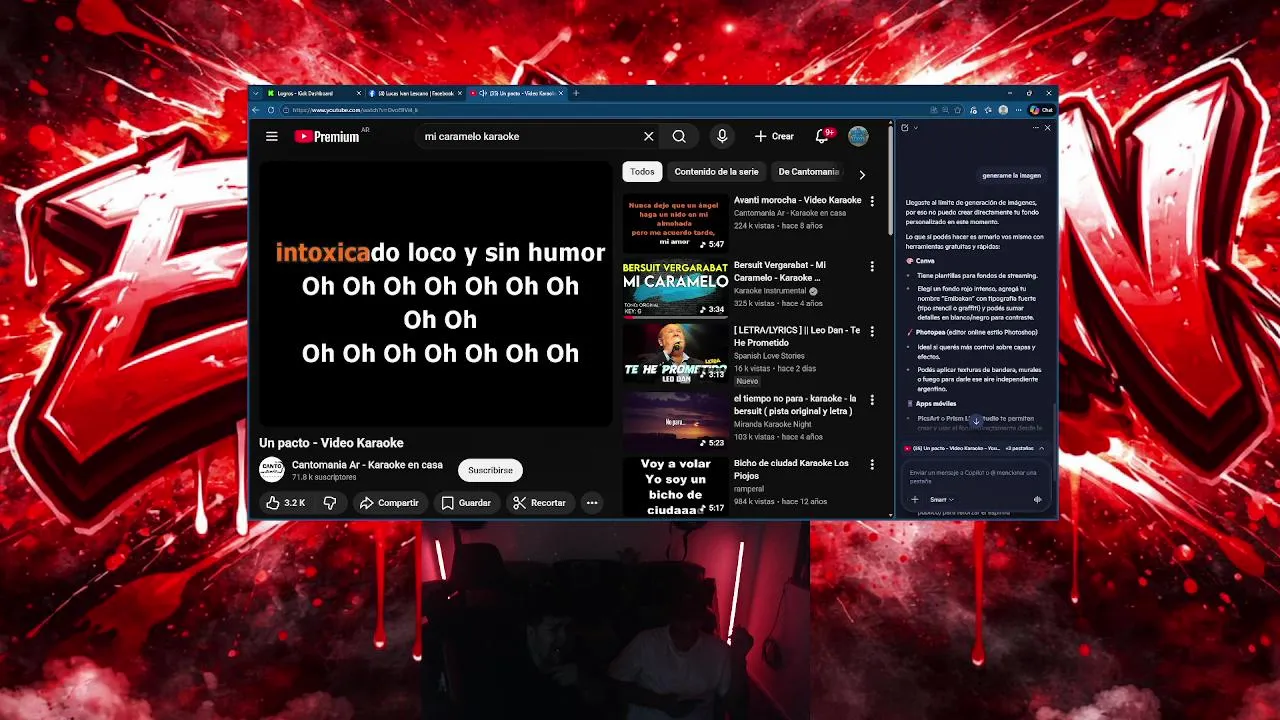Open options menu for Bicho de ciudad video
This screenshot has height=720, width=1280.
872,465
